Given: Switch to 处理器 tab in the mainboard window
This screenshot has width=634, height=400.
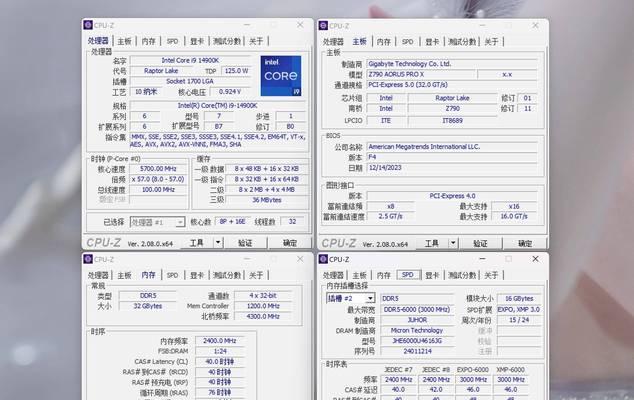Looking at the screenshot, I should 333,42.
